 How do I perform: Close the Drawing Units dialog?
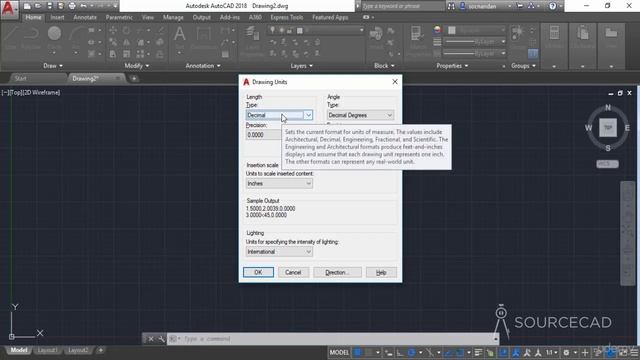click(395, 82)
